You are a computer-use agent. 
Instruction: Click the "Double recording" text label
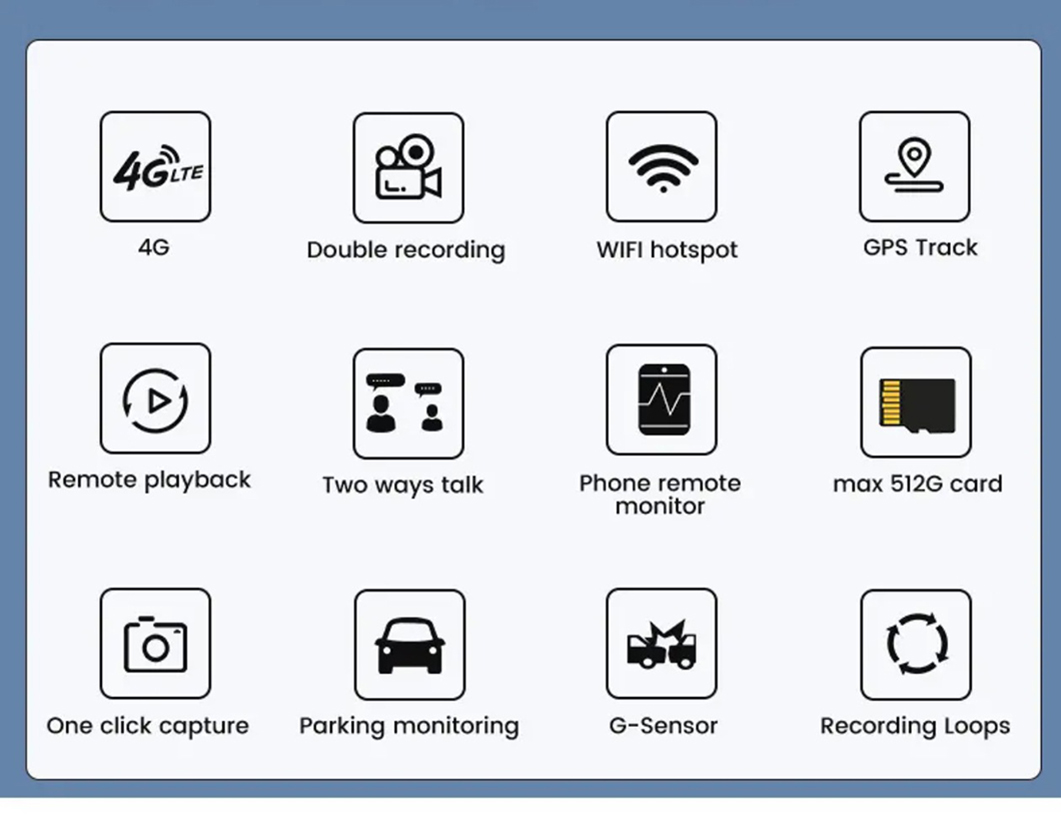coord(406,250)
